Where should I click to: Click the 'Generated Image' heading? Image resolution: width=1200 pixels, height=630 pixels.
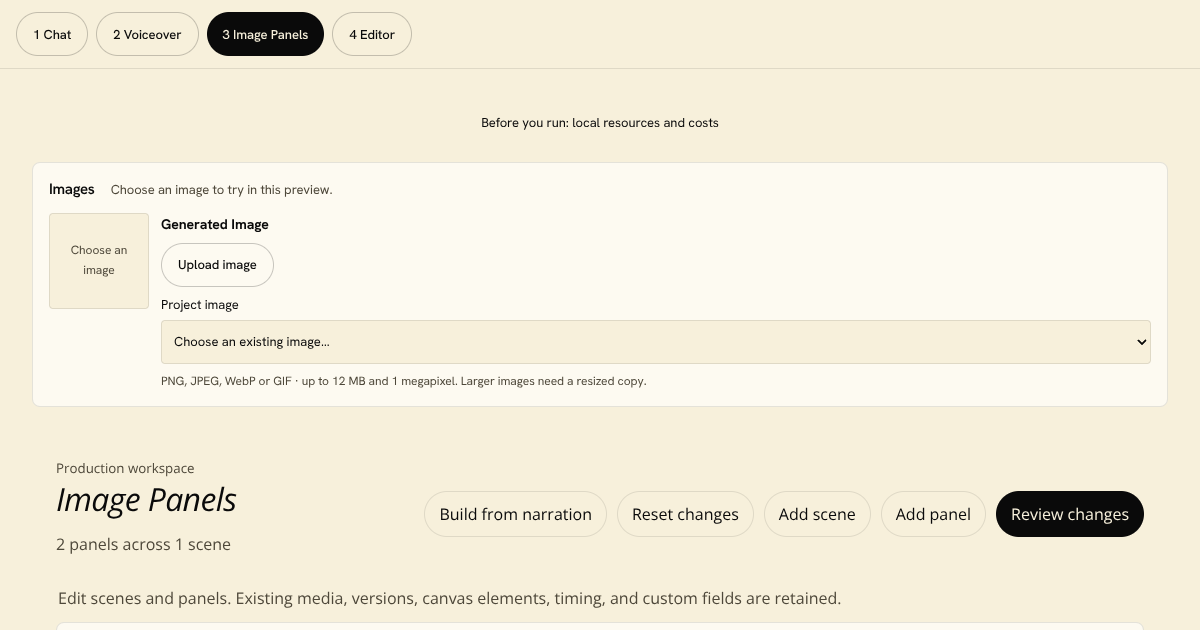215,225
